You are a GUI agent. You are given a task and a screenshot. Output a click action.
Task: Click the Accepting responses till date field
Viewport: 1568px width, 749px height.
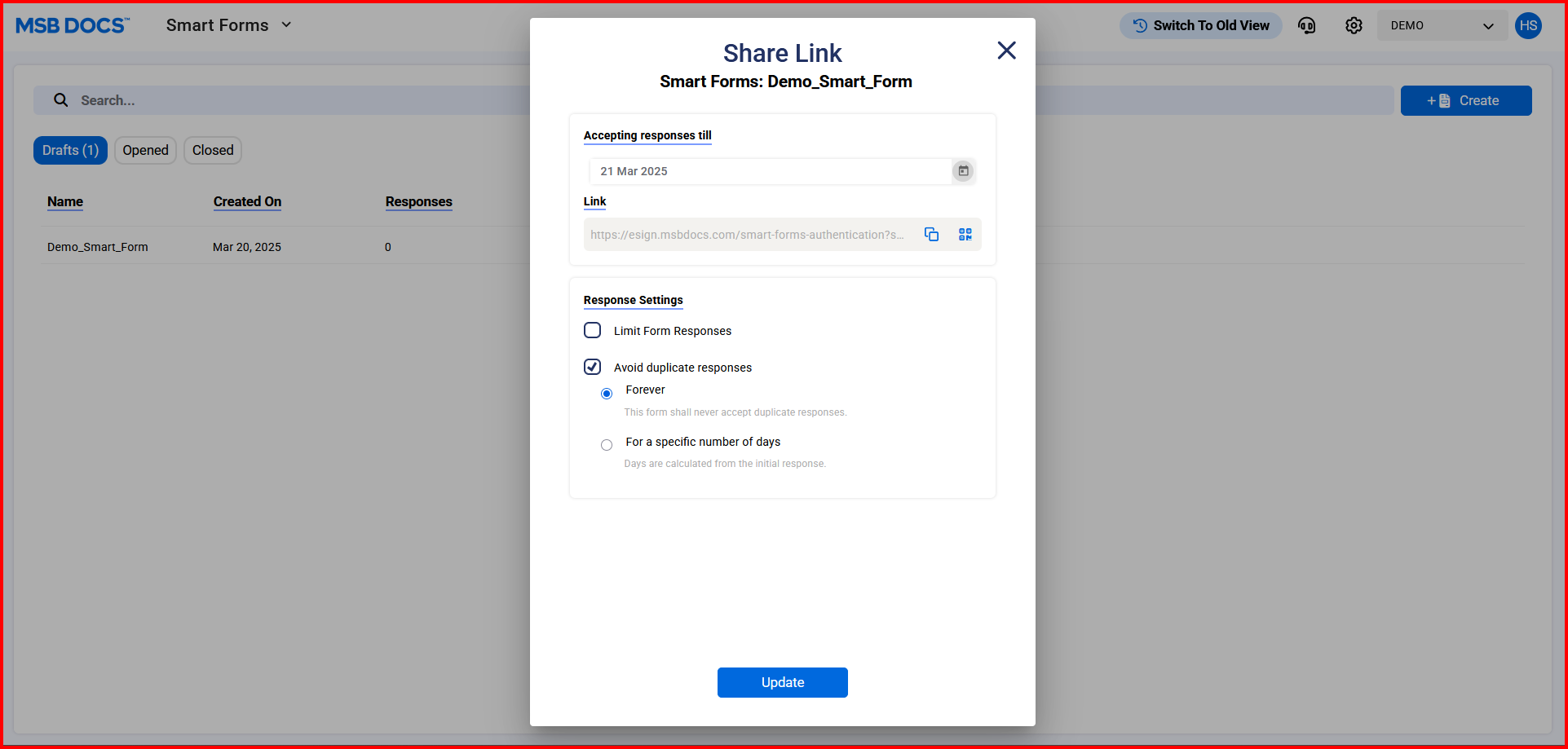point(769,171)
